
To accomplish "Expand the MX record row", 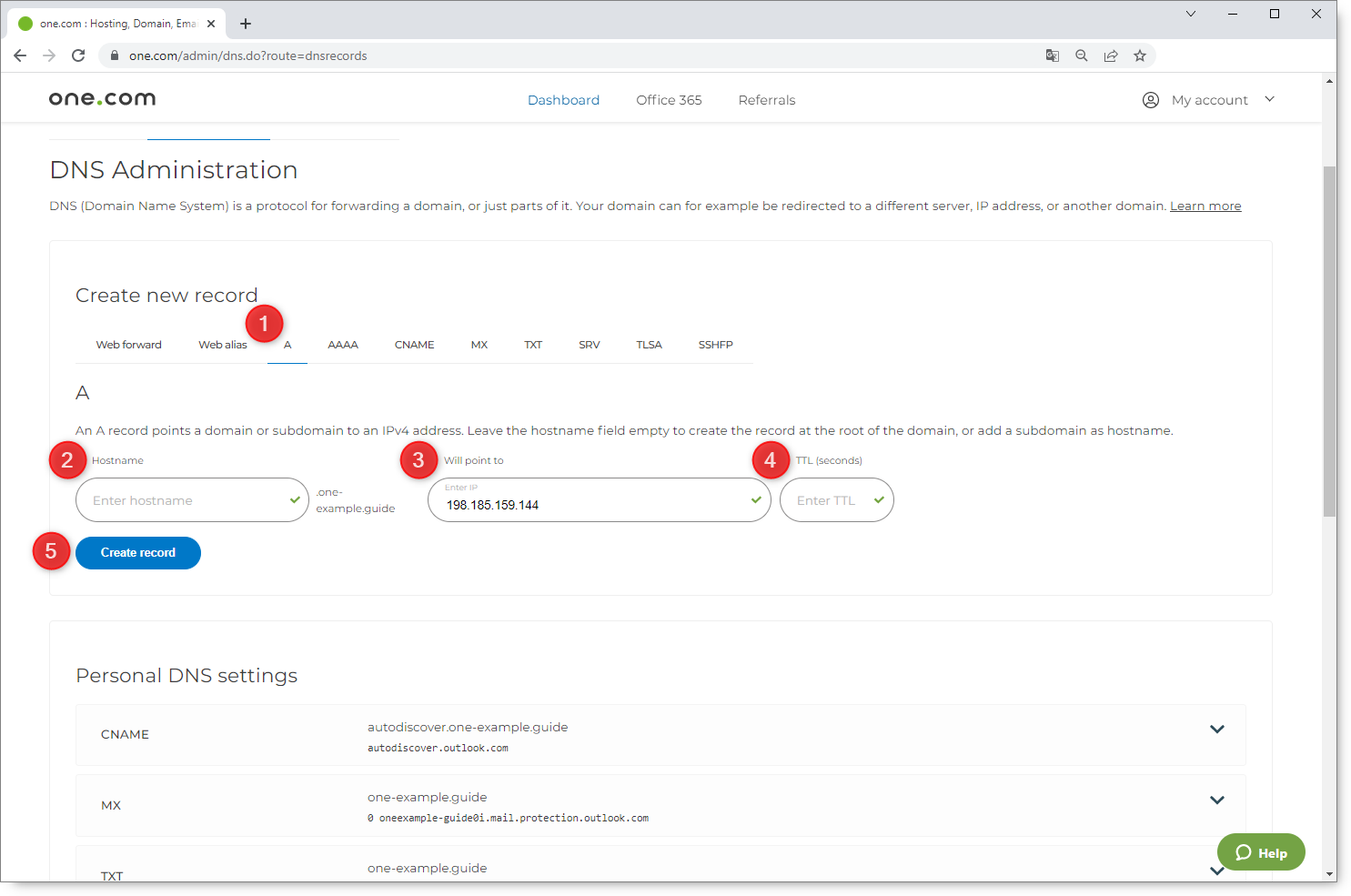I will [x=1216, y=800].
